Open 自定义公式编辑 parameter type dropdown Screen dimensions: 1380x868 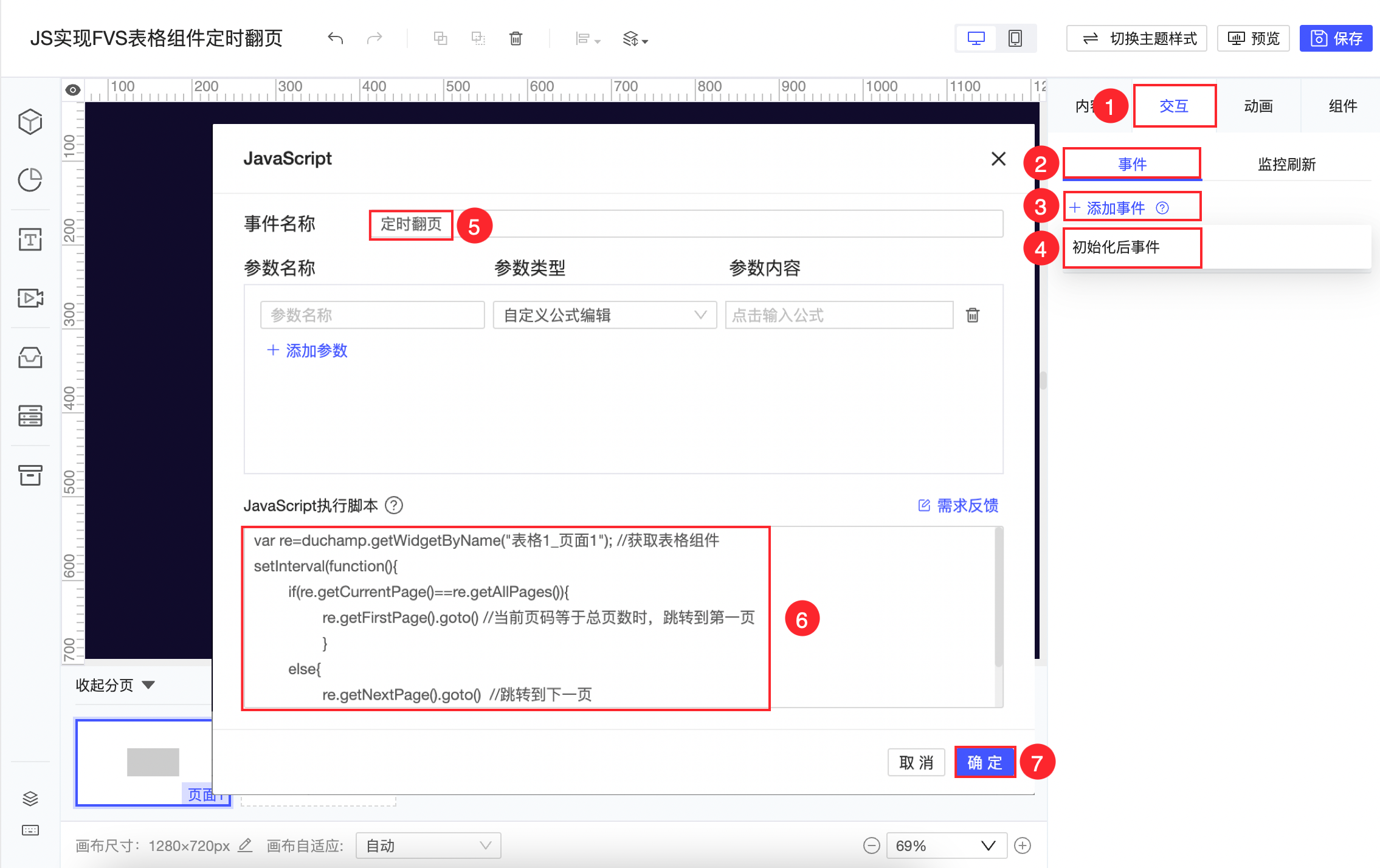[604, 315]
